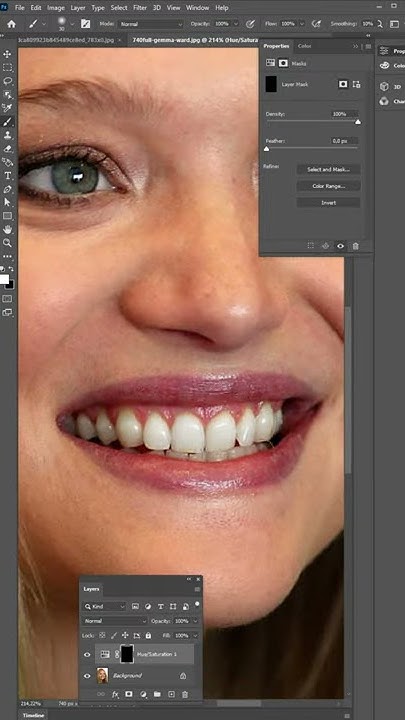Select the Move tool
The height and width of the screenshot is (720, 405).
click(x=8, y=54)
